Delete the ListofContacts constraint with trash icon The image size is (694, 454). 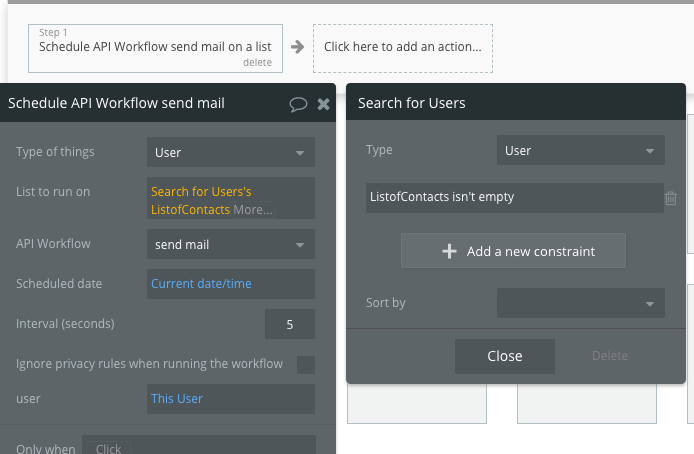tap(671, 198)
